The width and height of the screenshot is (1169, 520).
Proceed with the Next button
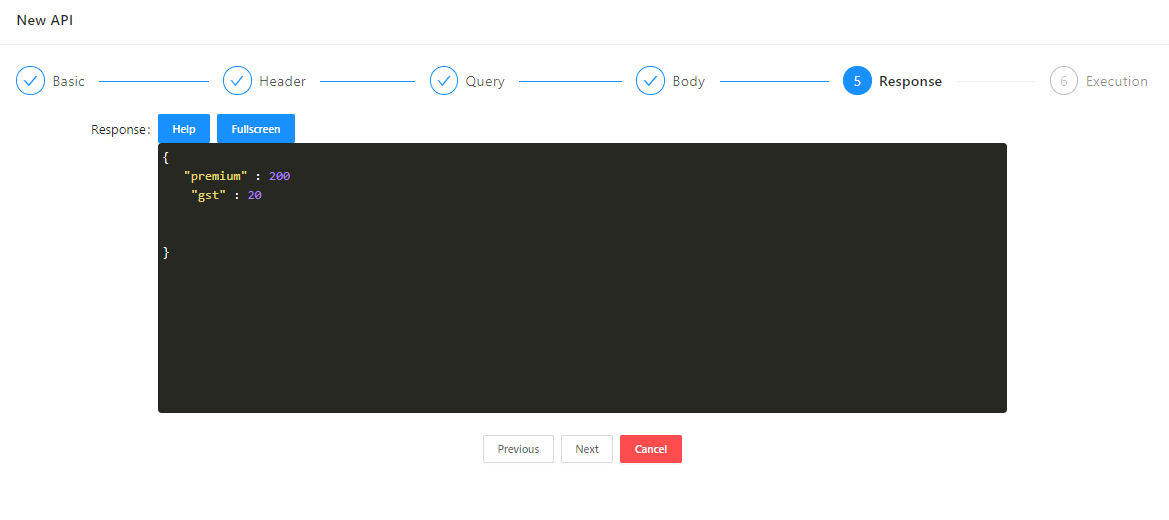[587, 449]
